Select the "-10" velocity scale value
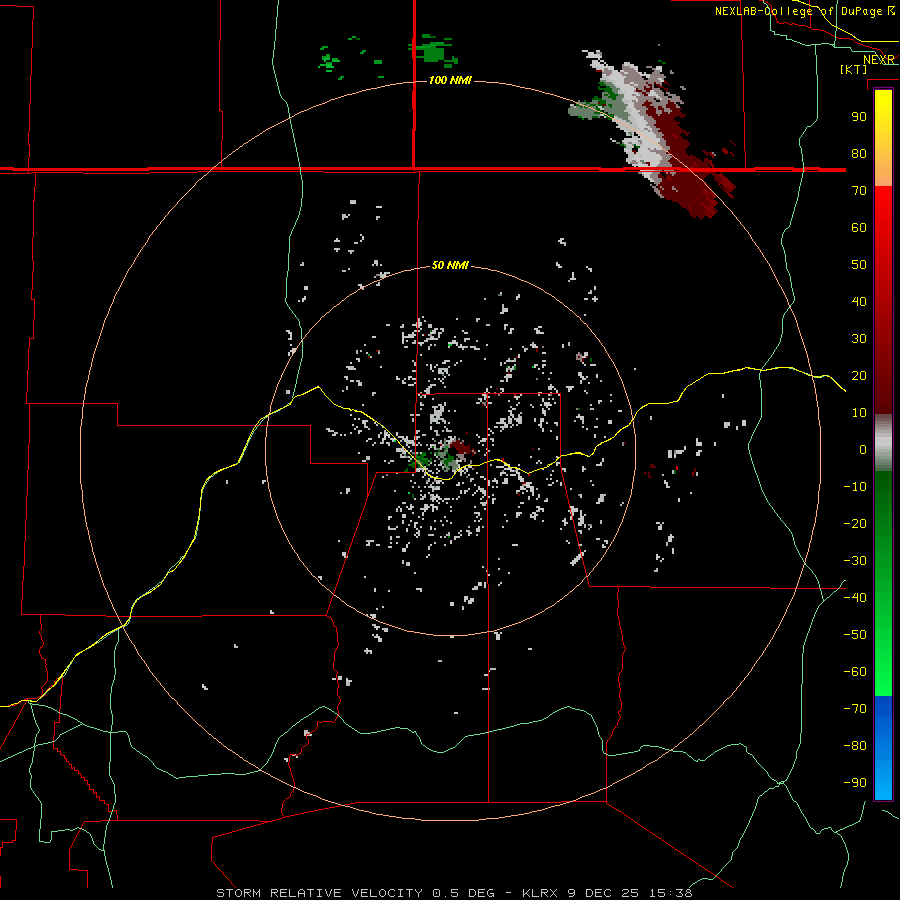Viewport: 900px width, 900px height. [855, 487]
